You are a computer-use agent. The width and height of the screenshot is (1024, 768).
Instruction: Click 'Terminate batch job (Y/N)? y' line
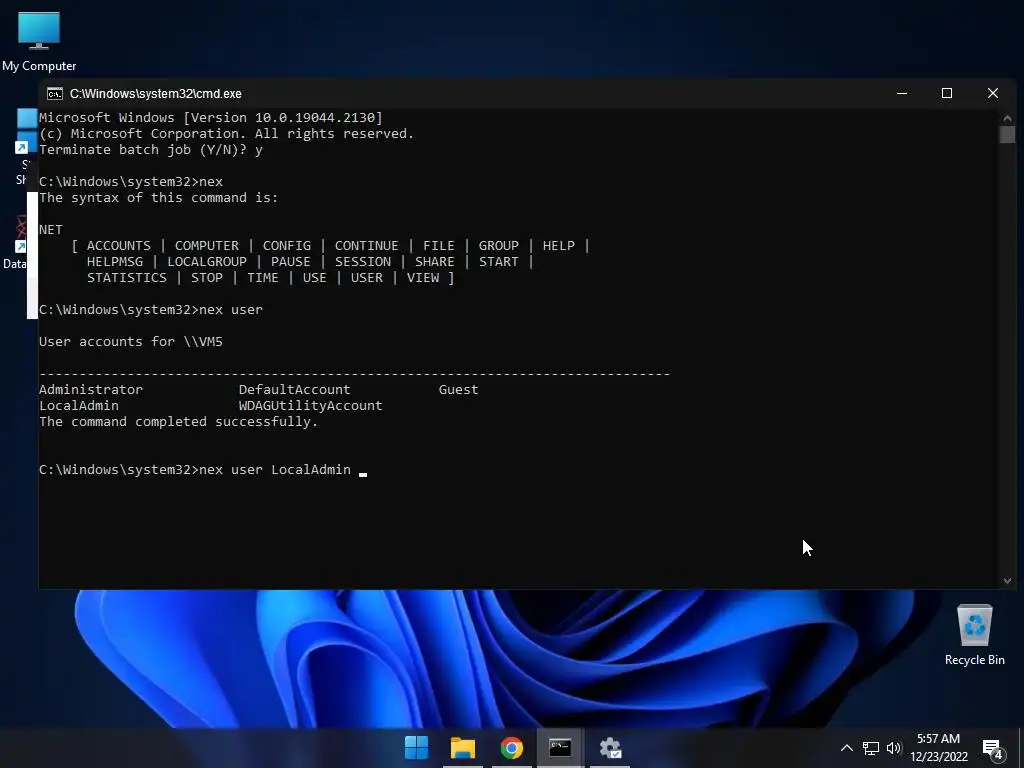point(150,150)
